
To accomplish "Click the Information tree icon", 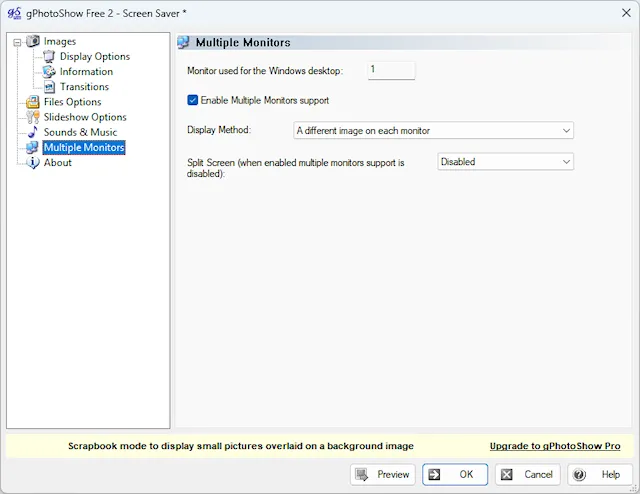I will 49,71.
